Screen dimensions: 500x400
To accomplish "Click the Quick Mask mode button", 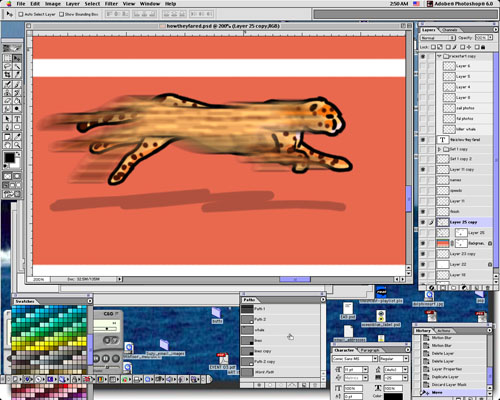I will pos(17,176).
